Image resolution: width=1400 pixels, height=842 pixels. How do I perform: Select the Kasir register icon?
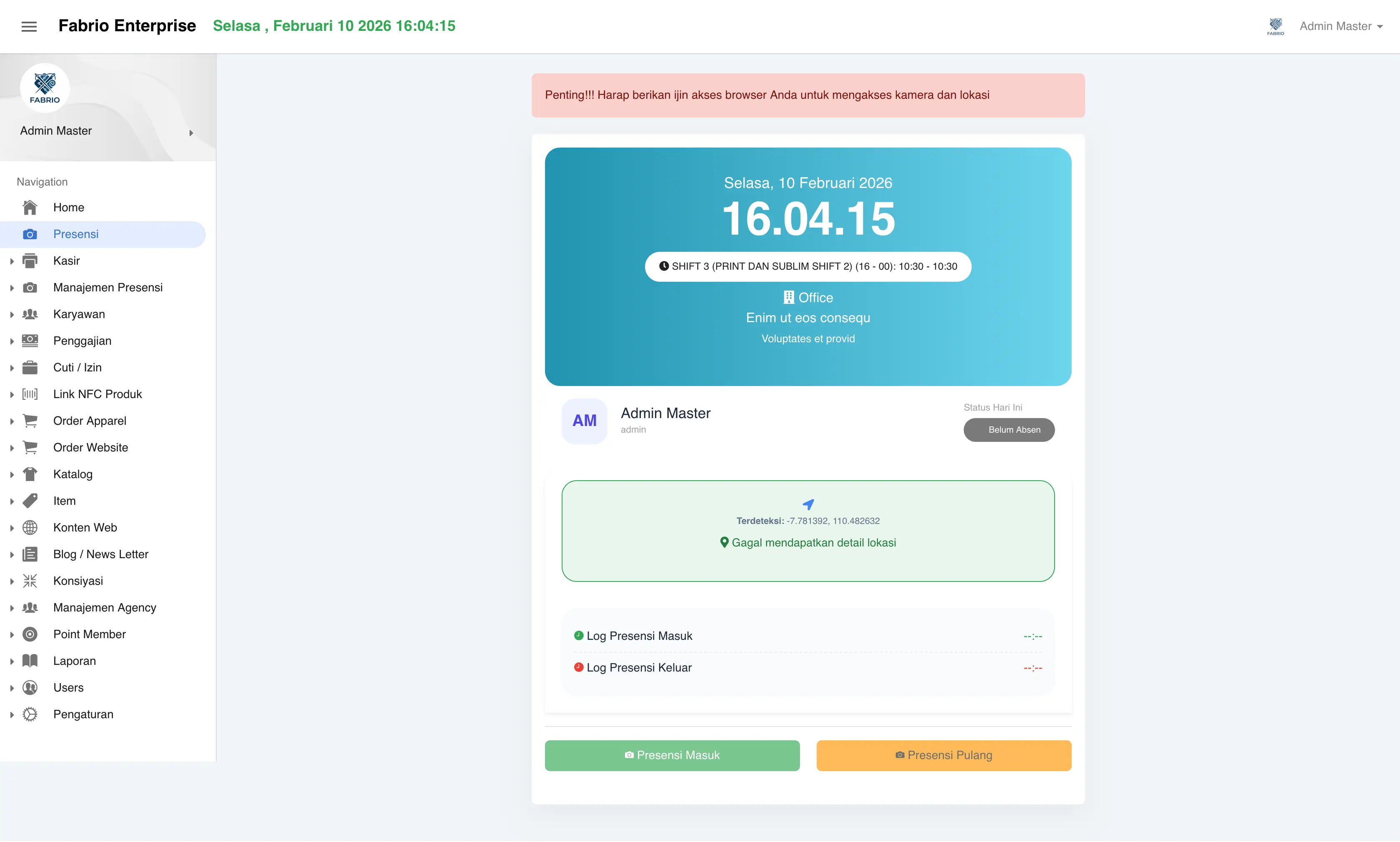pyautogui.click(x=30, y=261)
